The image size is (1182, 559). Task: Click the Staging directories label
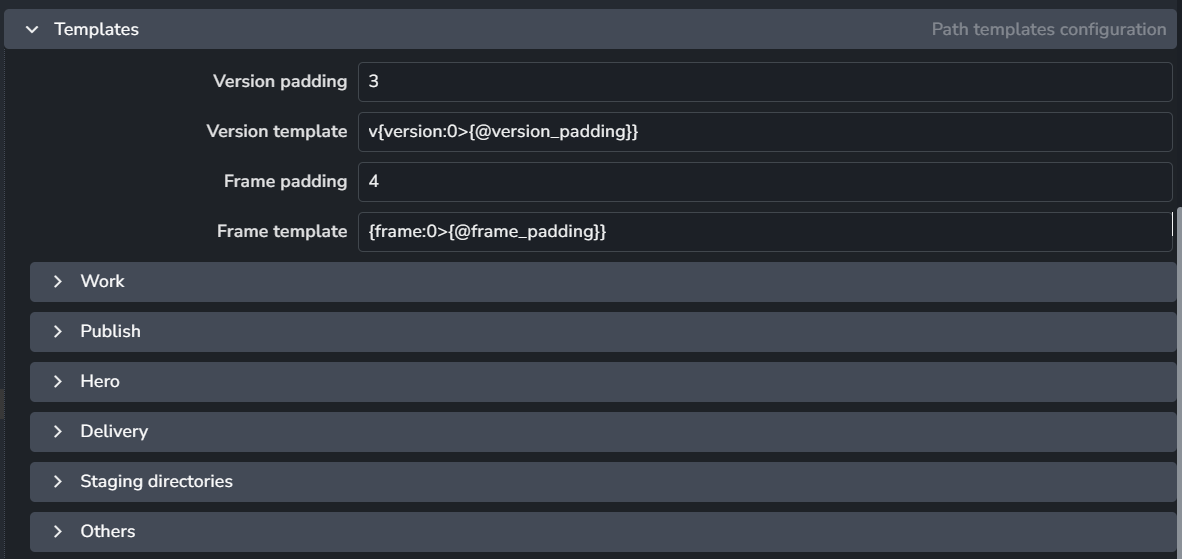click(x=156, y=482)
